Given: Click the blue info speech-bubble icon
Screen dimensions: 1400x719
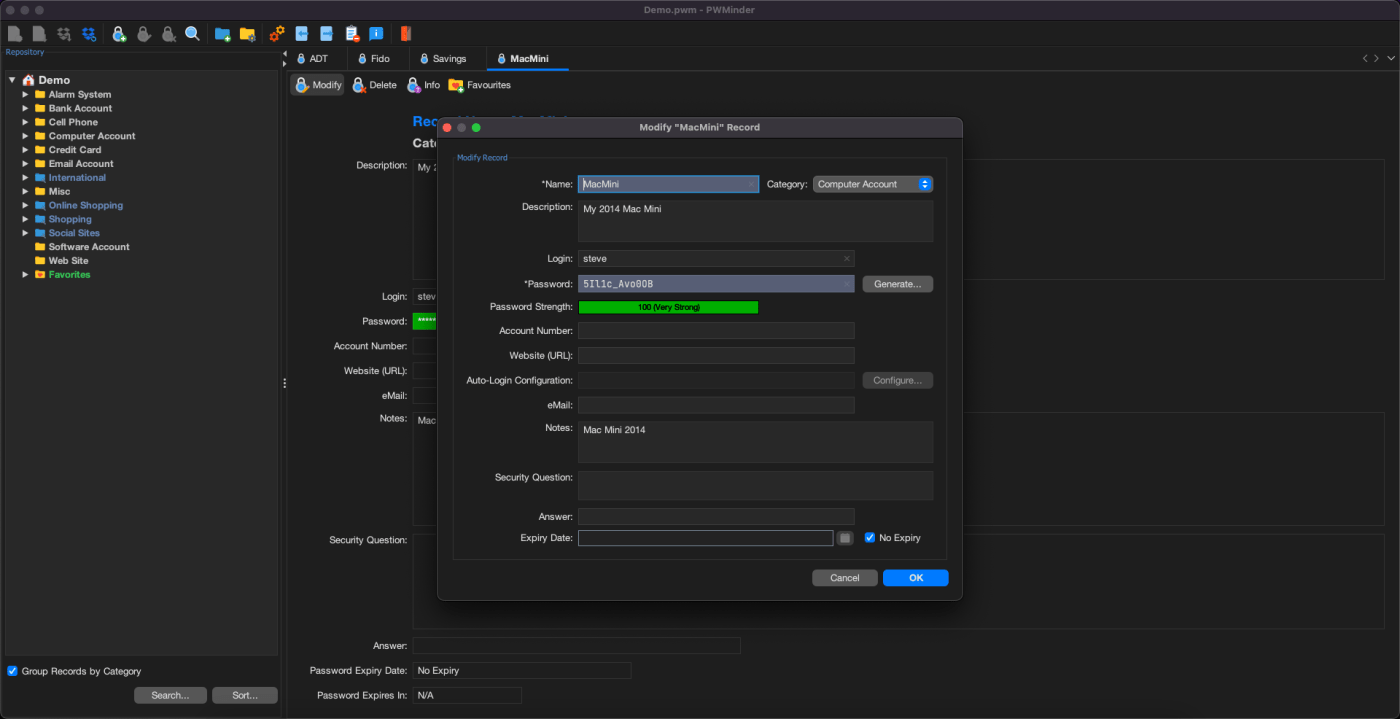Looking at the screenshot, I should pos(376,34).
